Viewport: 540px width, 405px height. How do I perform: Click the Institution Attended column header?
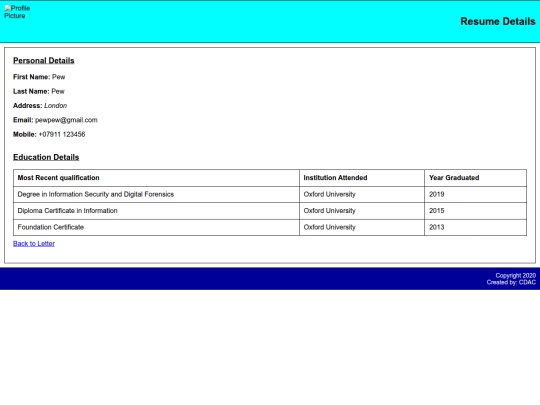[x=362, y=178]
